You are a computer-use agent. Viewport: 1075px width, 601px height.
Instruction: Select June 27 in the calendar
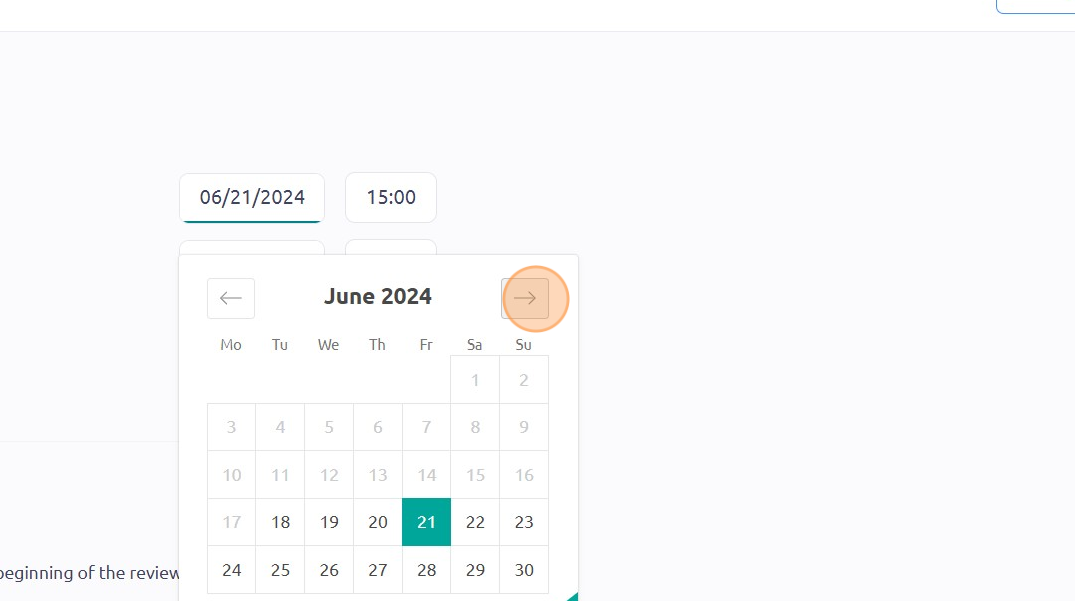pos(378,569)
